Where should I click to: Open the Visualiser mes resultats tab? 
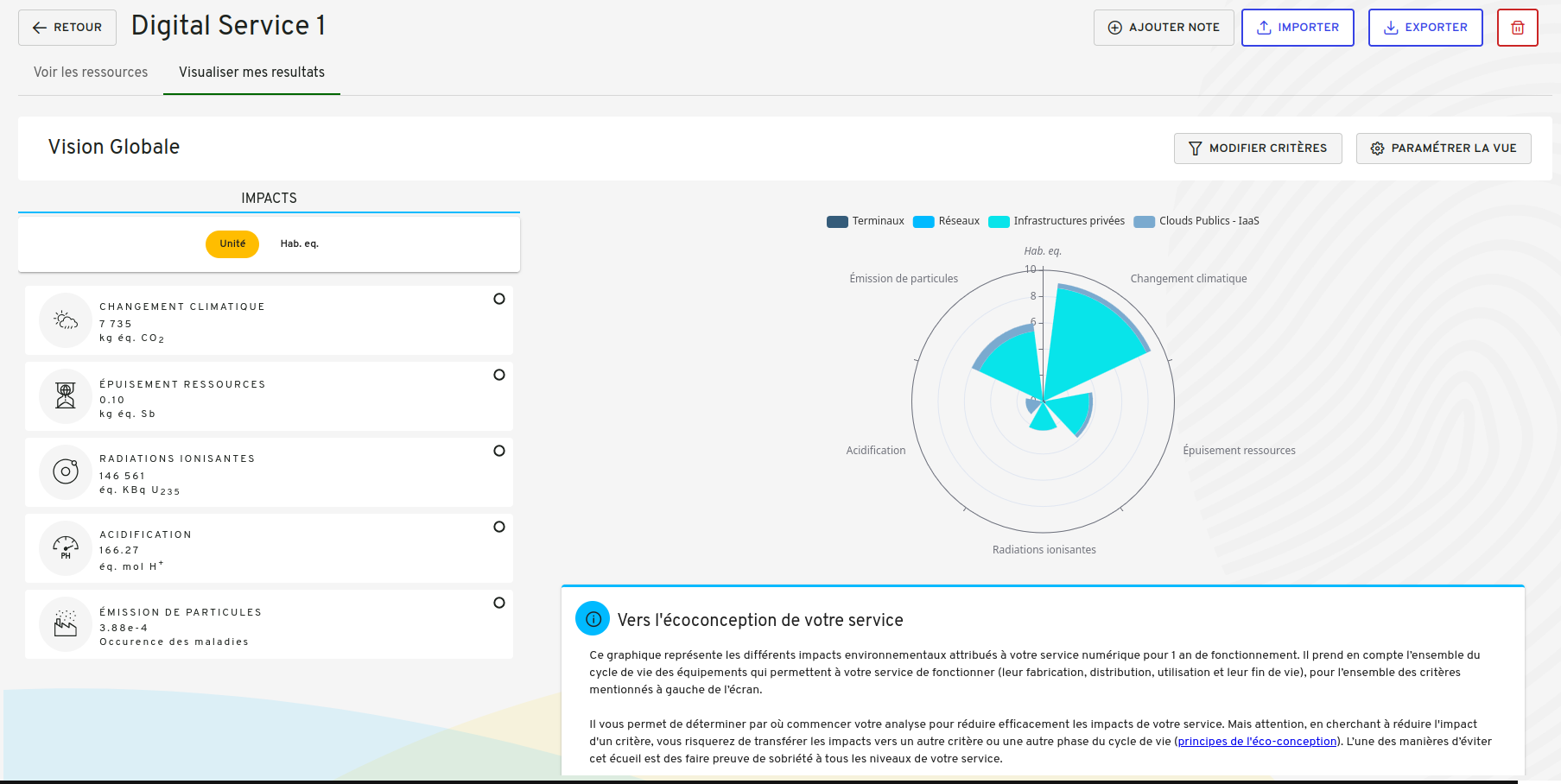(x=251, y=73)
